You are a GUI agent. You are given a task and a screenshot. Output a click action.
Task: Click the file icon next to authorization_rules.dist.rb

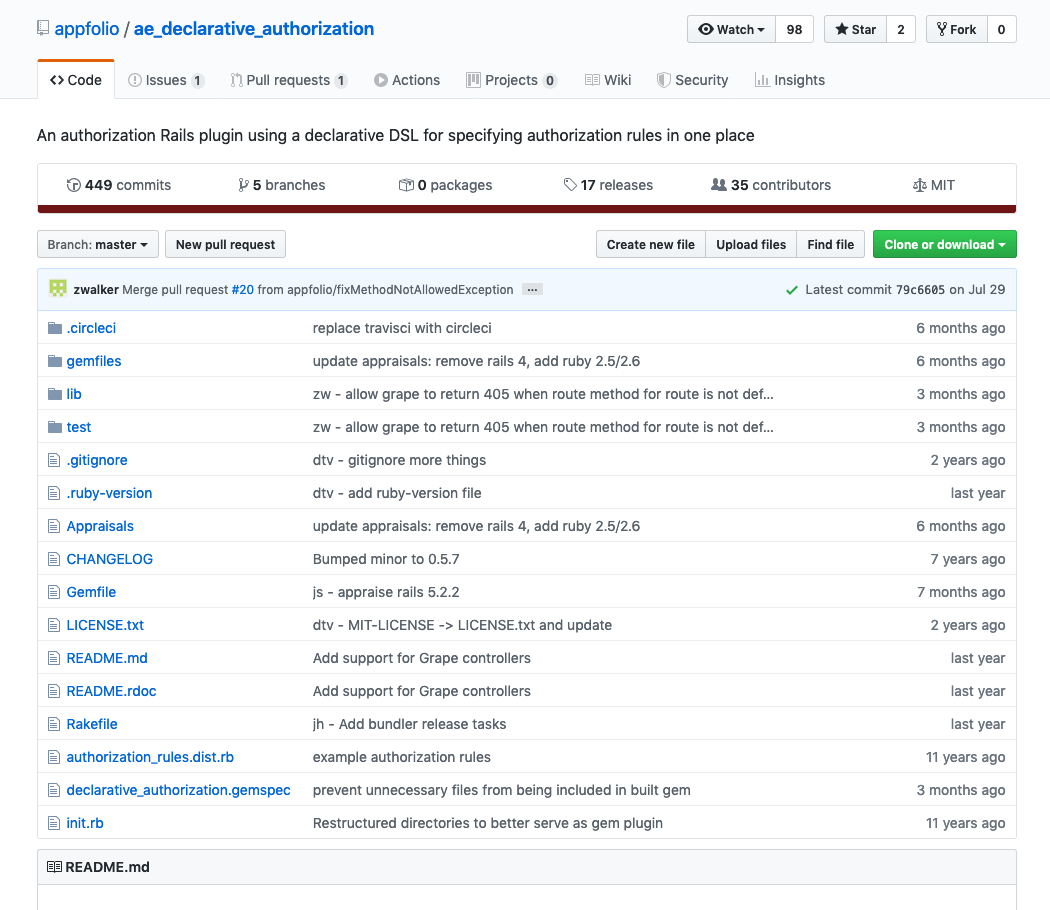pos(54,757)
